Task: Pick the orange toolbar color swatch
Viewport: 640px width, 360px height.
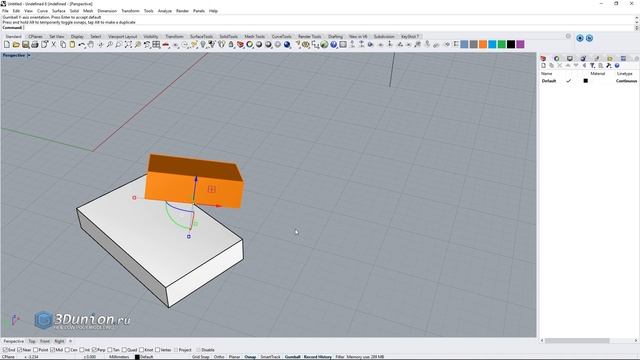Action: 483,44
